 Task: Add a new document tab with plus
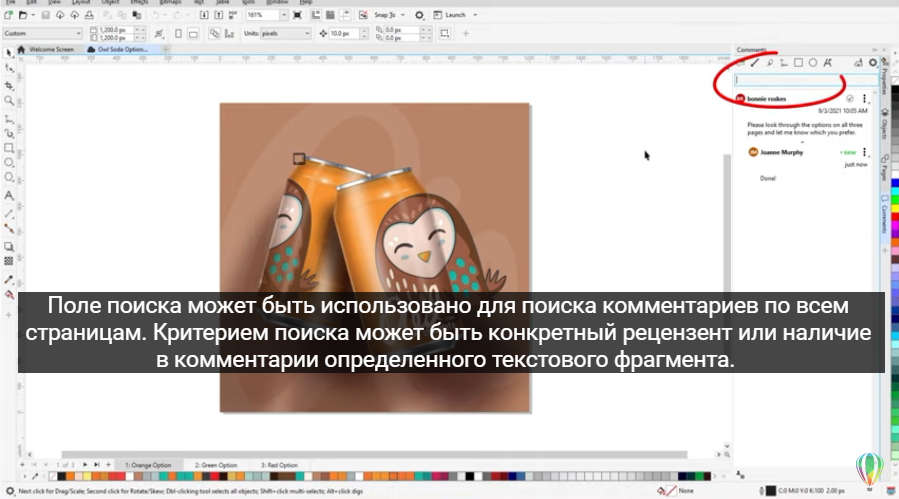(x=165, y=49)
